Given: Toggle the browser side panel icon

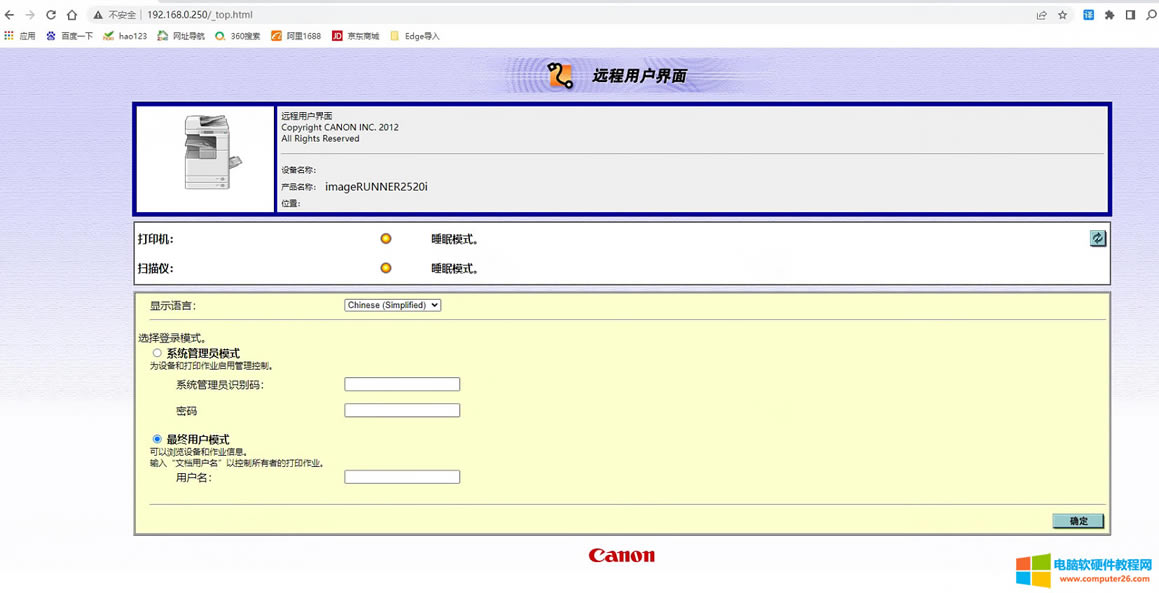Looking at the screenshot, I should click(x=1130, y=15).
